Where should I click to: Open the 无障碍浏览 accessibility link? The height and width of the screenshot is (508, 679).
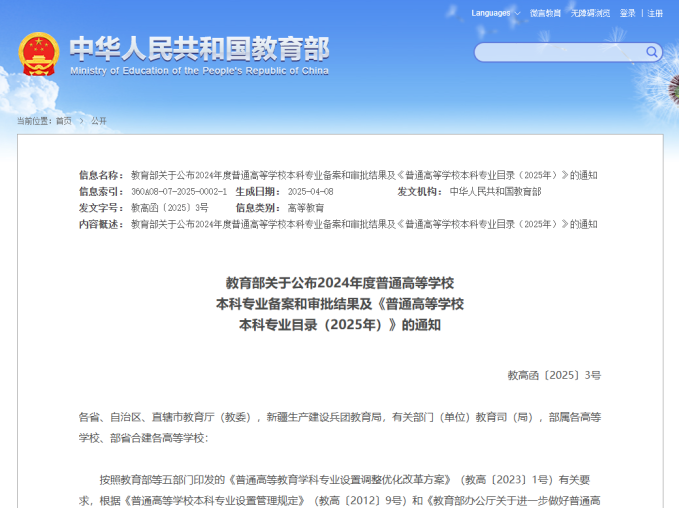click(x=590, y=13)
